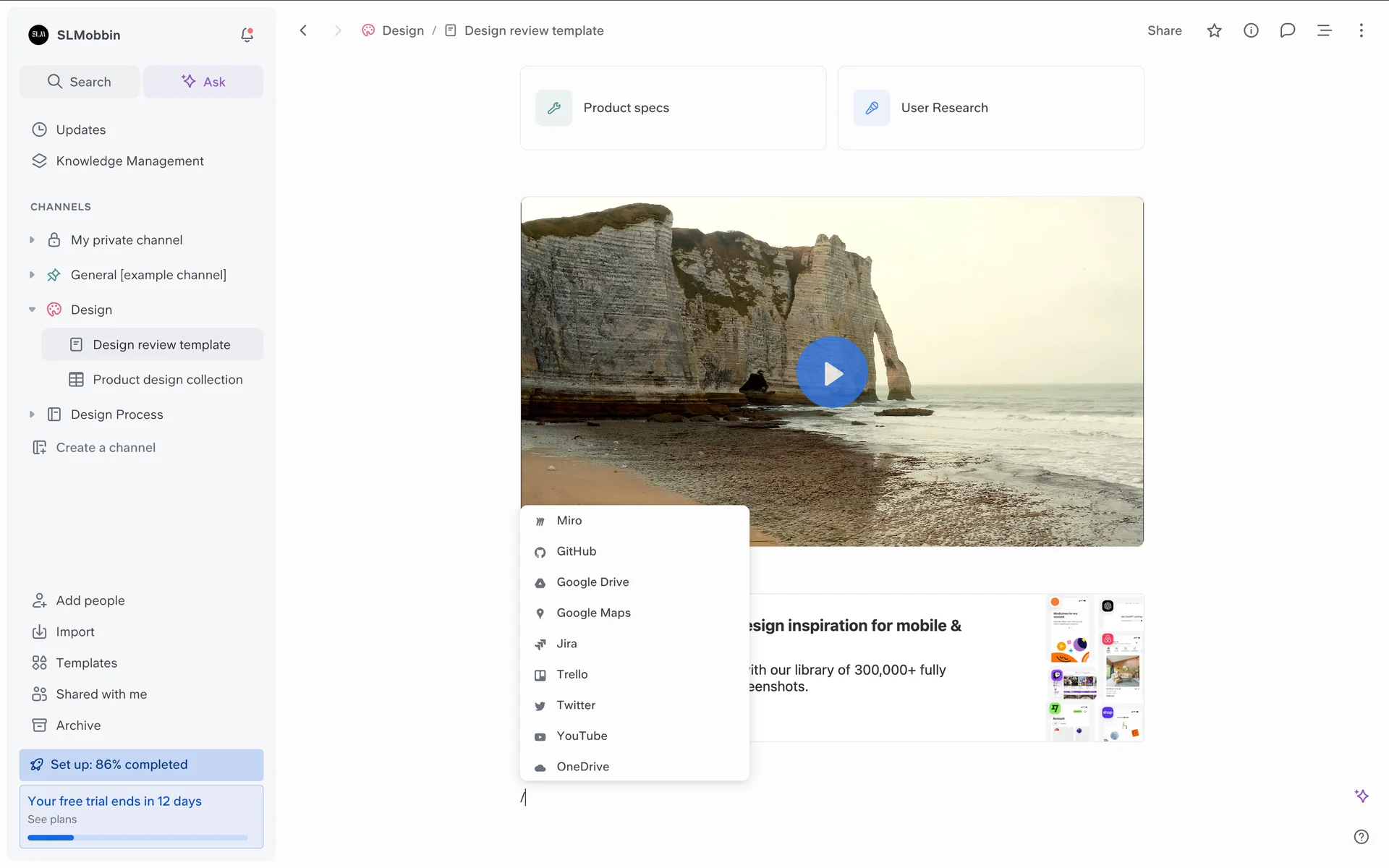Go back with the left arrow
This screenshot has height=868, width=1389.
point(303,30)
